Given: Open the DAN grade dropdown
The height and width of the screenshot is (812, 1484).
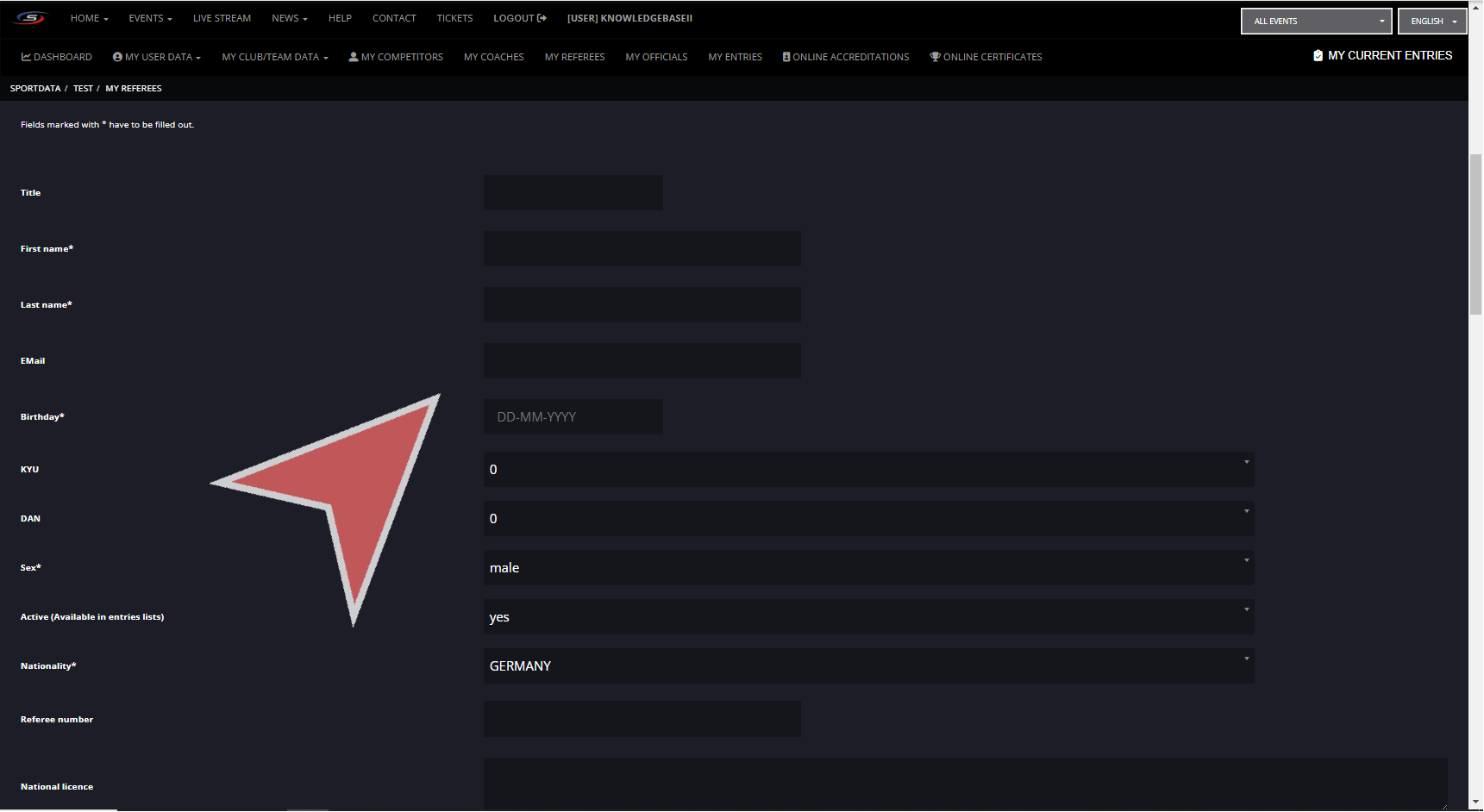Looking at the screenshot, I should 868,519.
